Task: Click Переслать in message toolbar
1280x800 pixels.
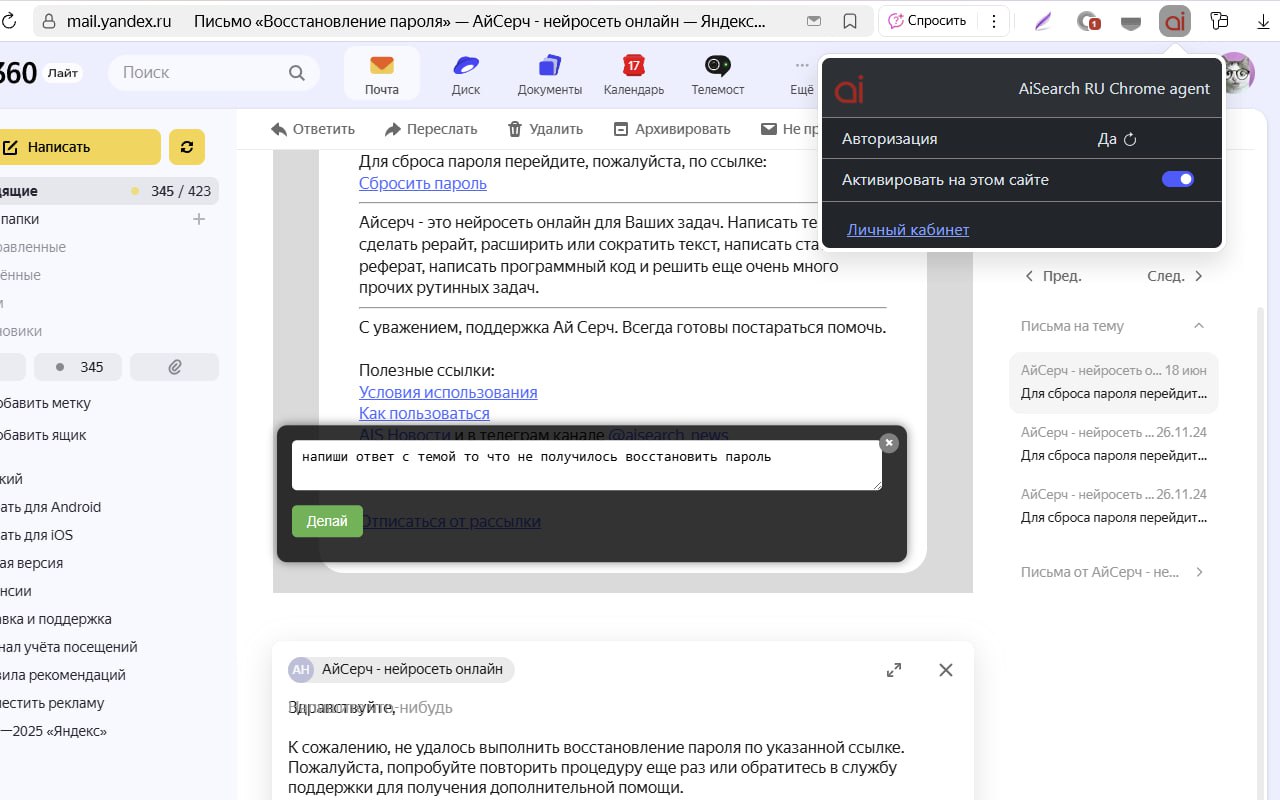Action: coord(431,129)
